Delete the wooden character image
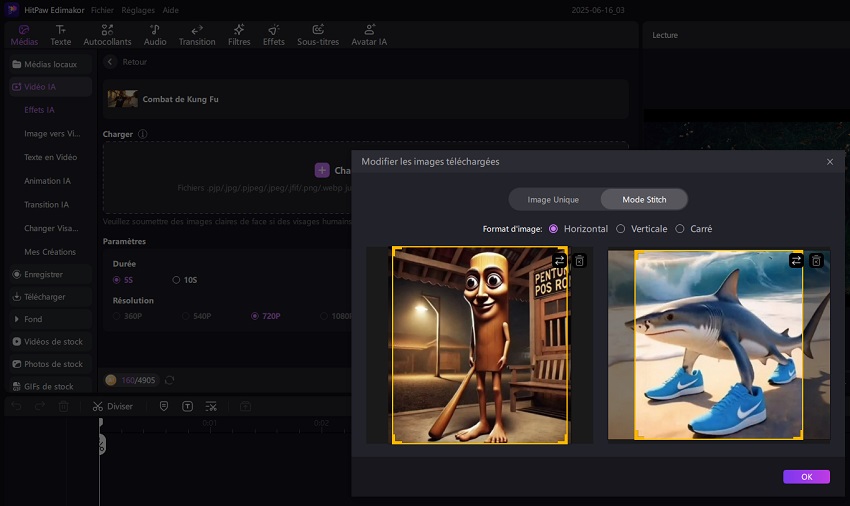 [580, 260]
